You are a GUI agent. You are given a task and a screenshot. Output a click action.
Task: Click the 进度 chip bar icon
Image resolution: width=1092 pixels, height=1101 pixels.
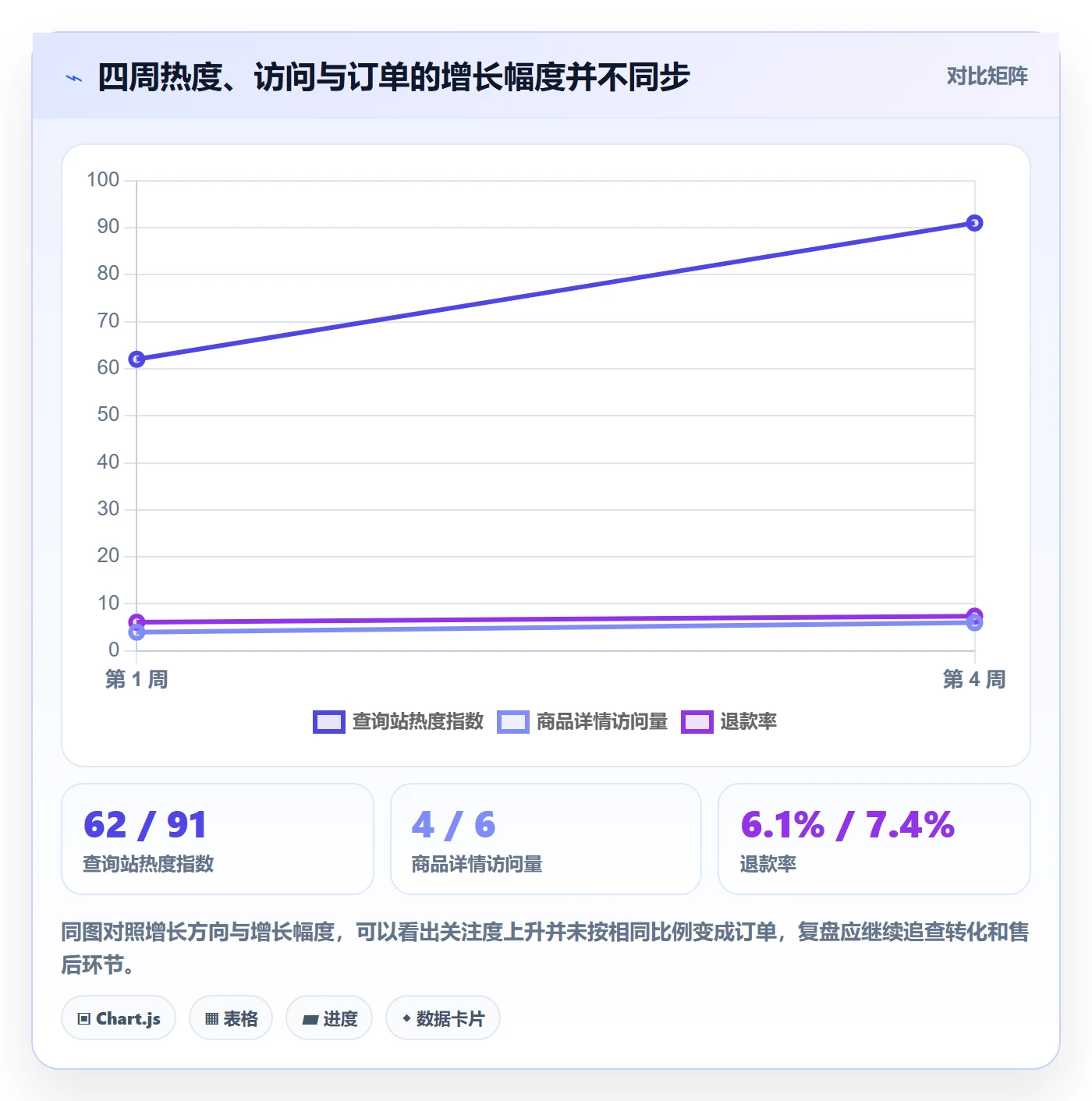pos(310,1020)
